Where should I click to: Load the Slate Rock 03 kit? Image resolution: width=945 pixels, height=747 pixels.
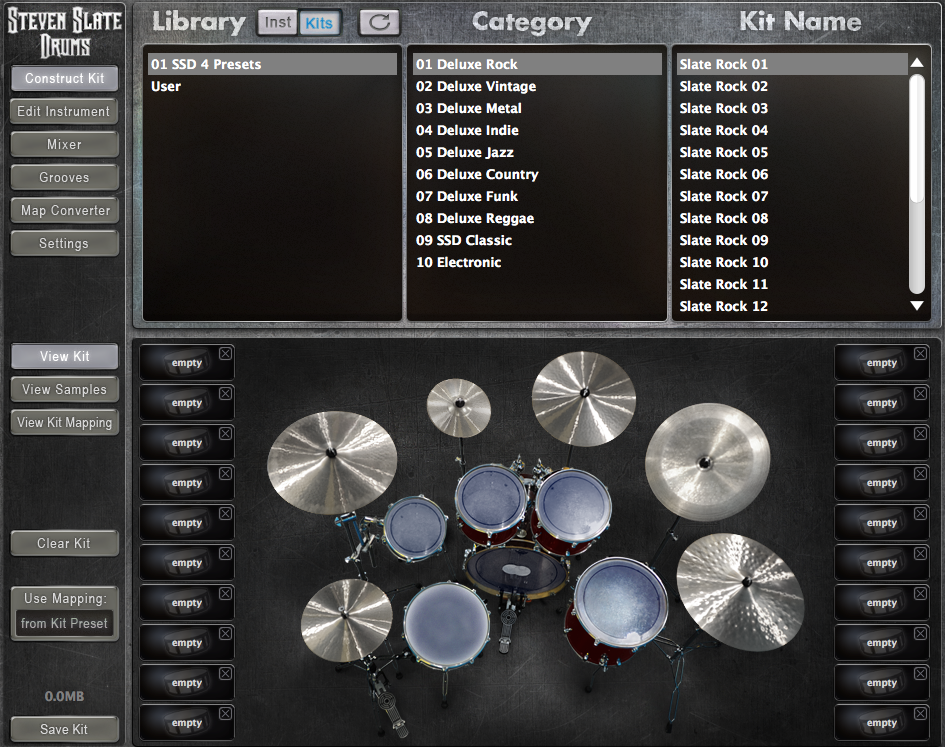tap(792, 108)
